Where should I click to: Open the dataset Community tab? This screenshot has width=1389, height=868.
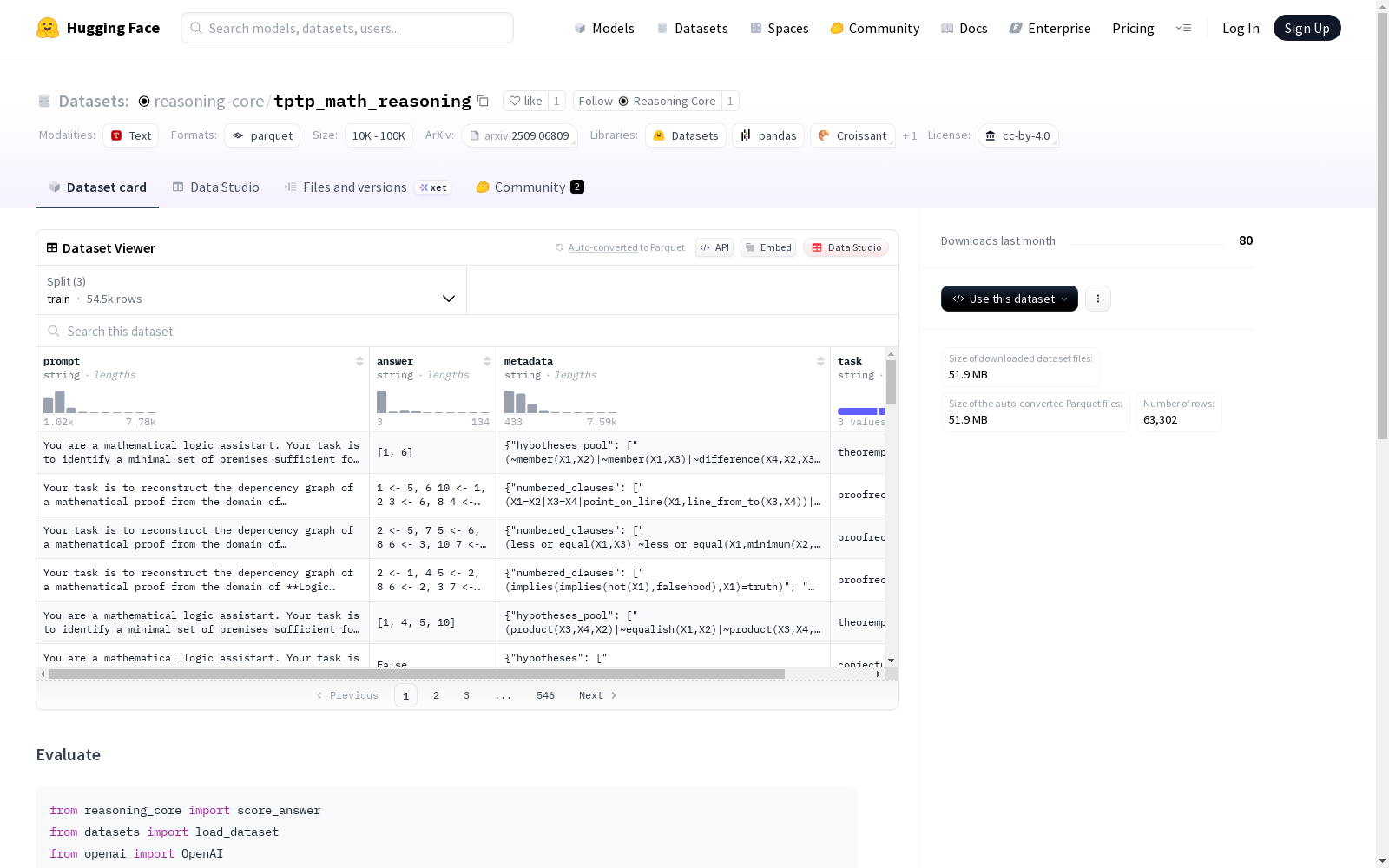[530, 187]
